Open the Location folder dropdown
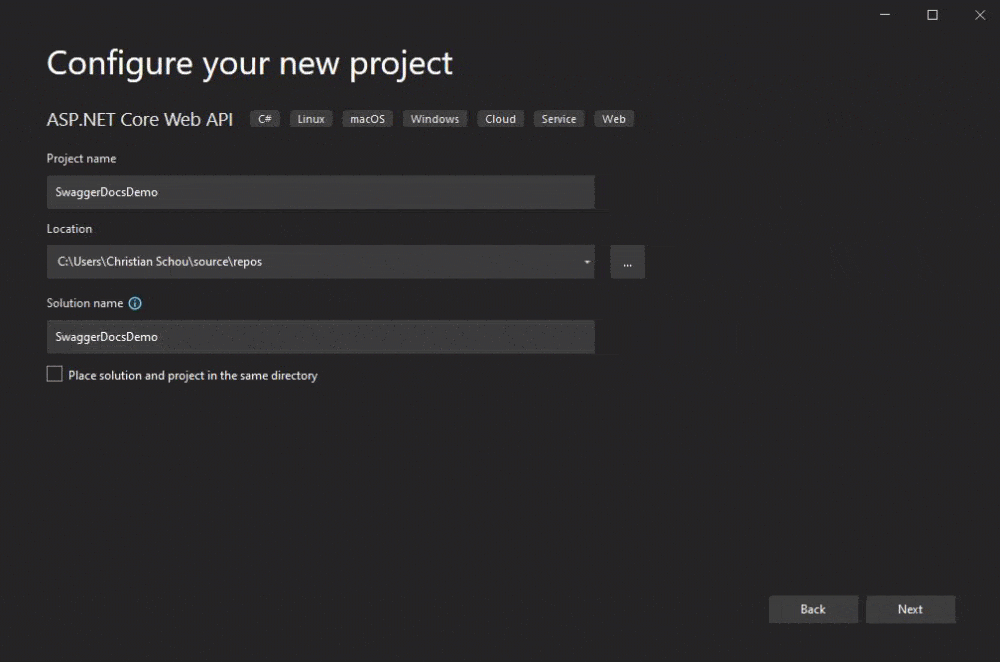Viewport: 1000px width, 662px height. pyautogui.click(x=320, y=262)
